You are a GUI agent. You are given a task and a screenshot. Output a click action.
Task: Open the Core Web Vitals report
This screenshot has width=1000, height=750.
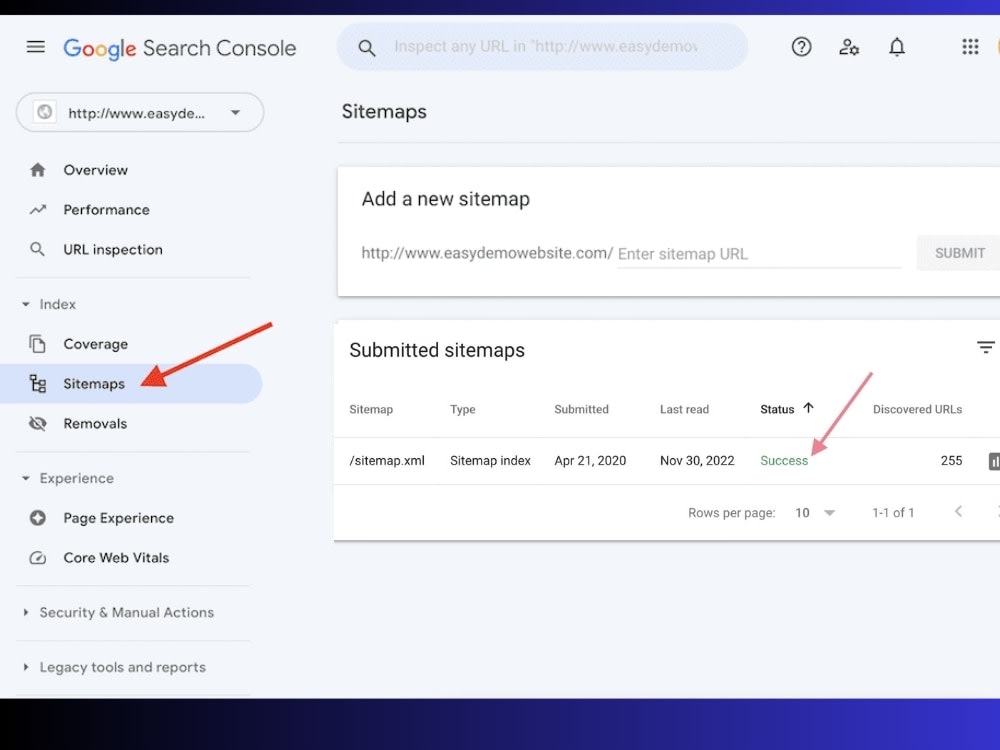pos(116,558)
